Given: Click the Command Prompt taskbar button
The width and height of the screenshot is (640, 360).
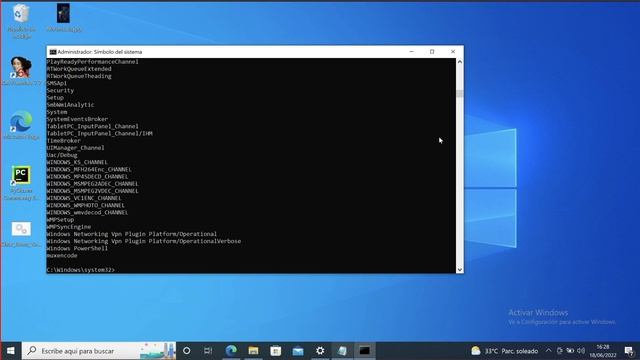Looking at the screenshot, I should tap(364, 351).
